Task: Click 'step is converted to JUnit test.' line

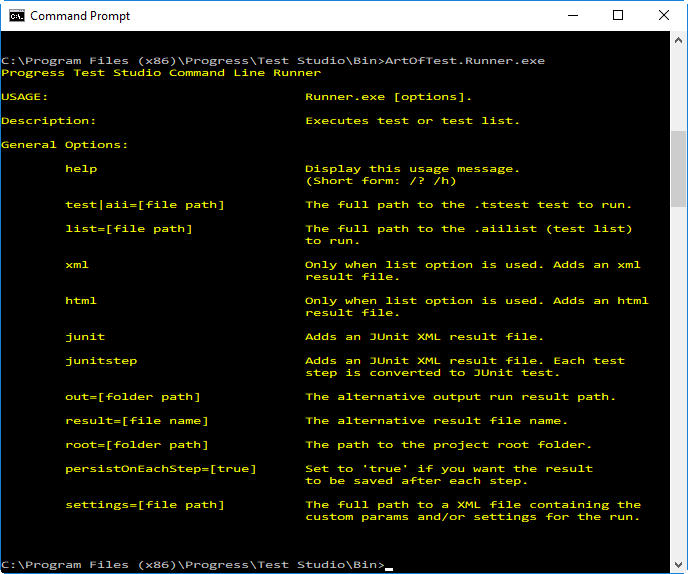Action: pos(433,373)
